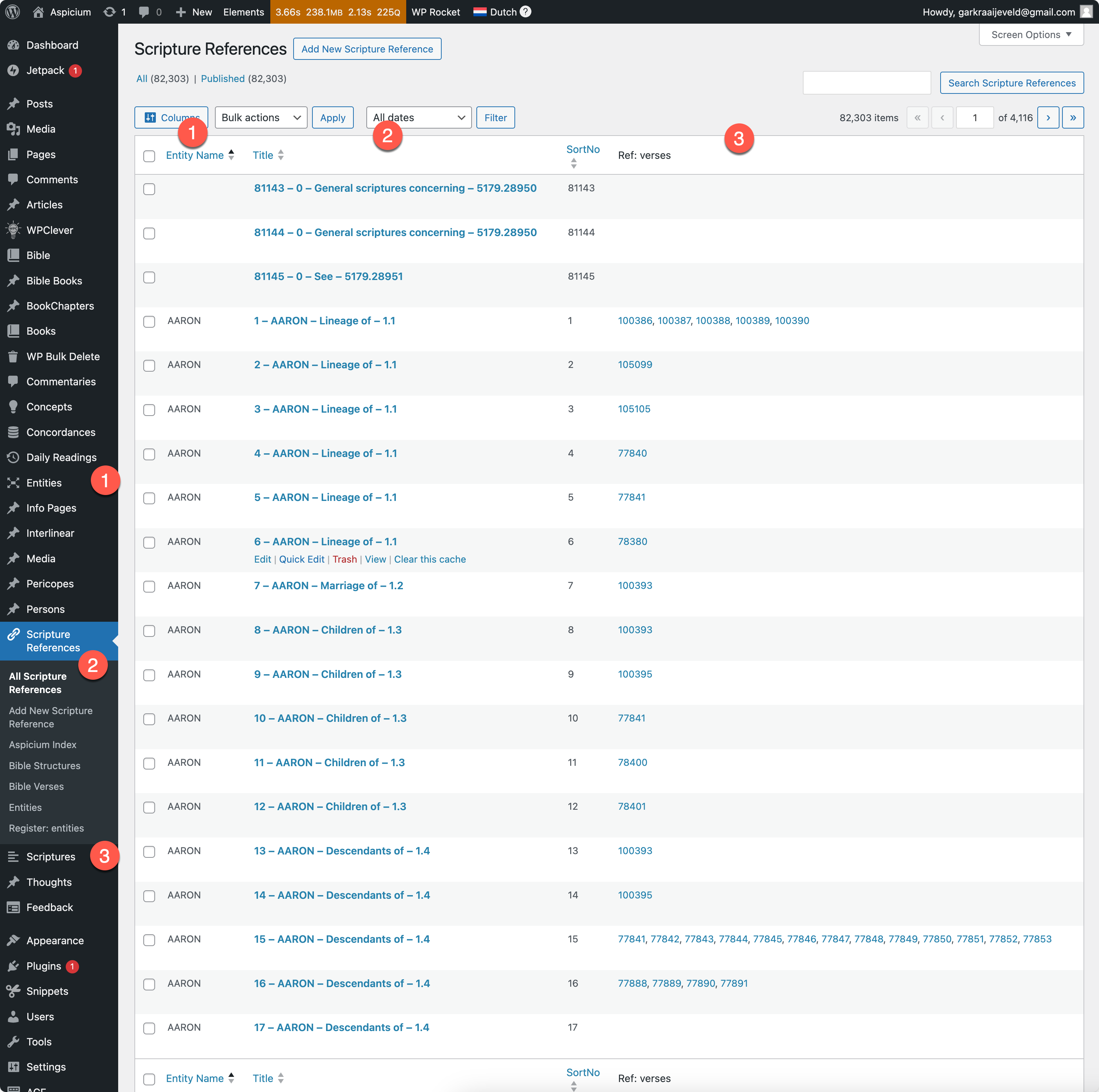Check the 7 – AARON Marriage row checkbox
1099x1092 pixels.
[x=149, y=587]
